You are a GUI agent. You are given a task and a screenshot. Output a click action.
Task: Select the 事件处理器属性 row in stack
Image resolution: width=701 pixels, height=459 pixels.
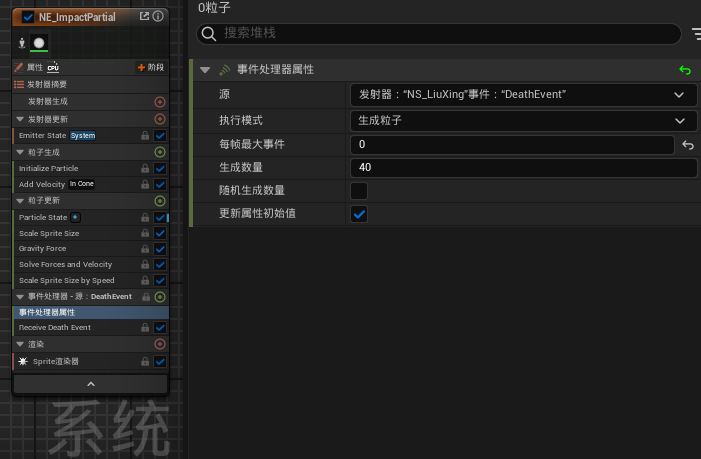pos(91,312)
